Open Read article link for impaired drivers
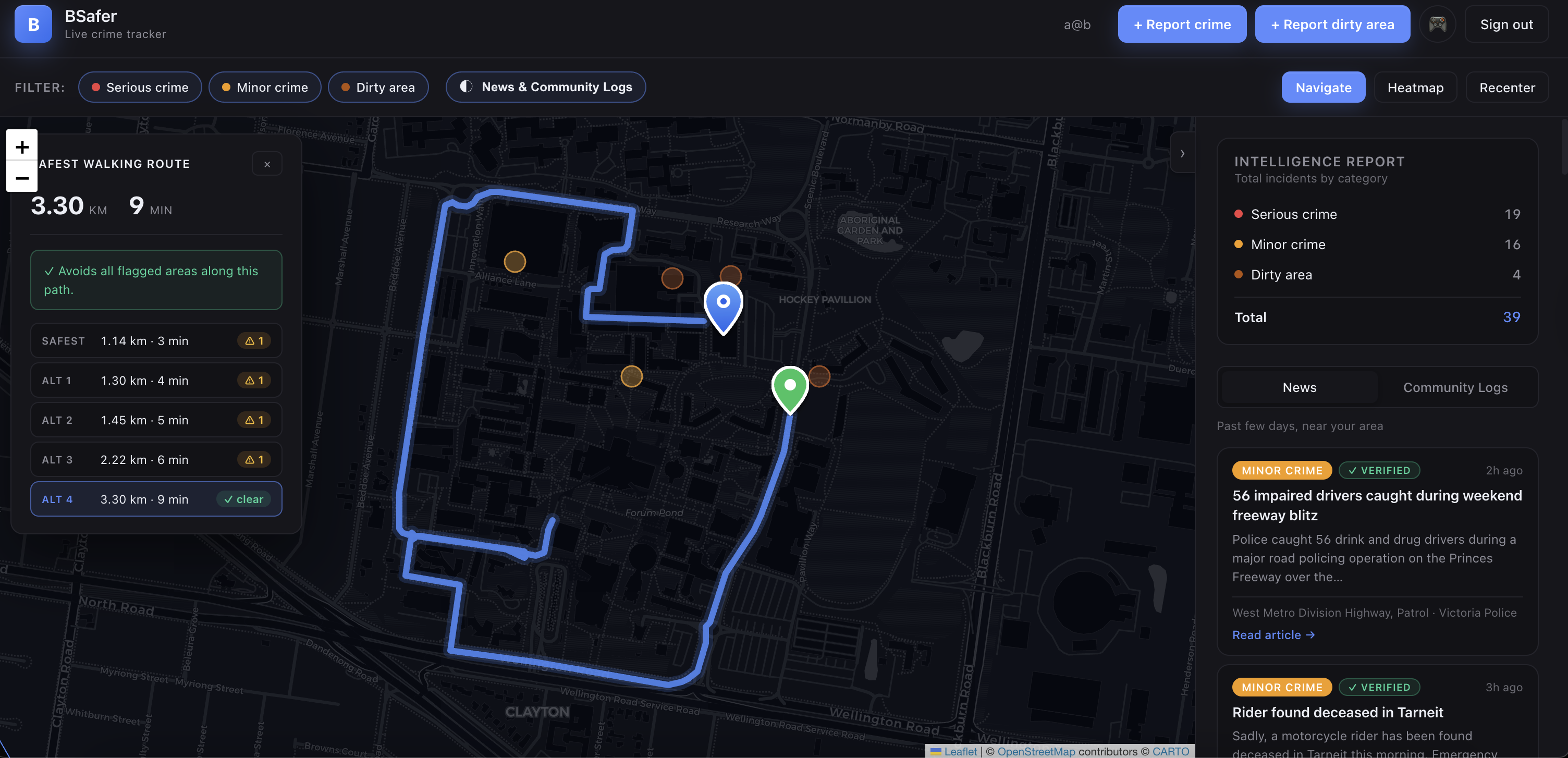 1273,634
